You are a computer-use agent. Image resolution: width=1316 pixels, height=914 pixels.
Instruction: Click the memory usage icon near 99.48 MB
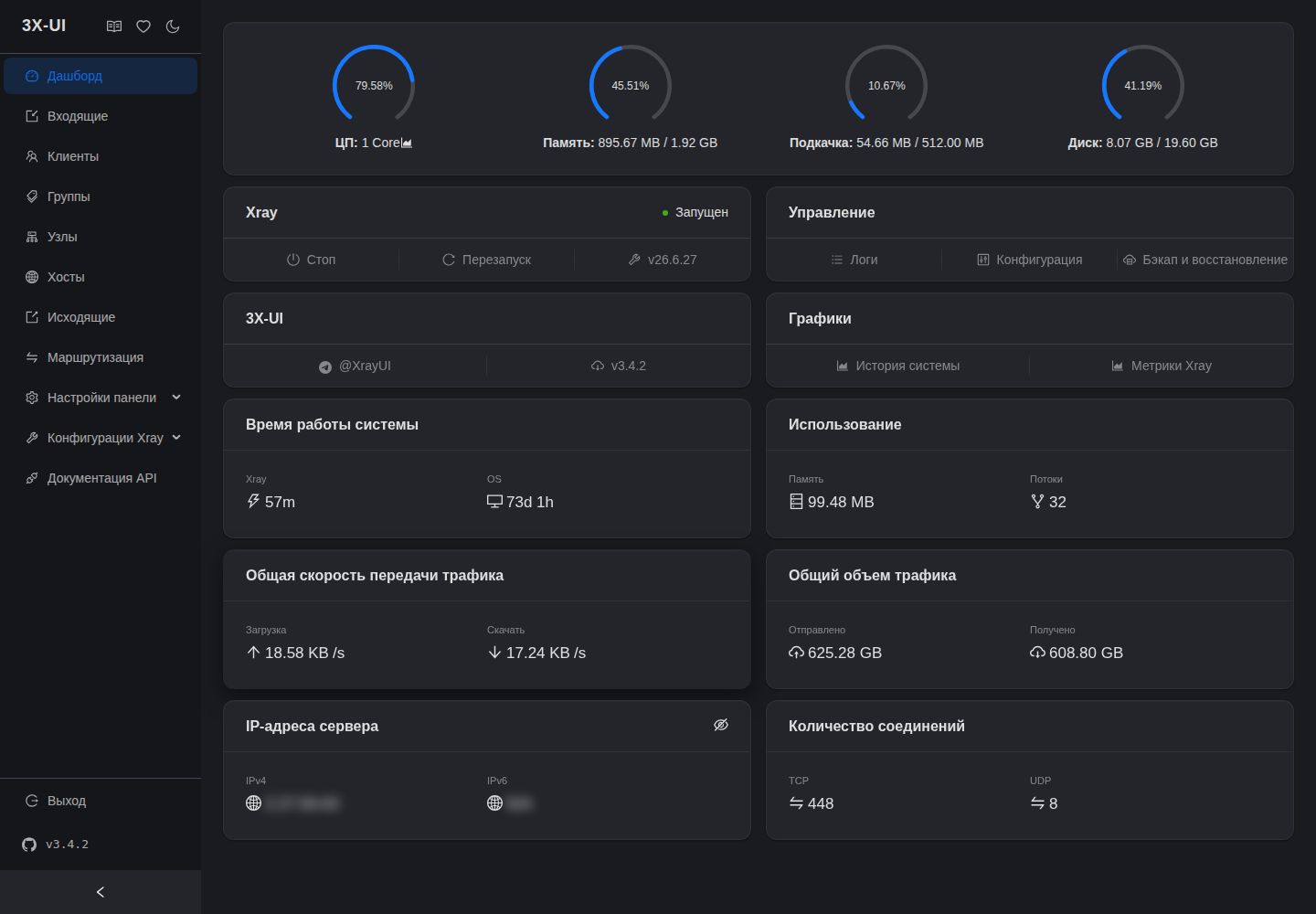point(797,502)
